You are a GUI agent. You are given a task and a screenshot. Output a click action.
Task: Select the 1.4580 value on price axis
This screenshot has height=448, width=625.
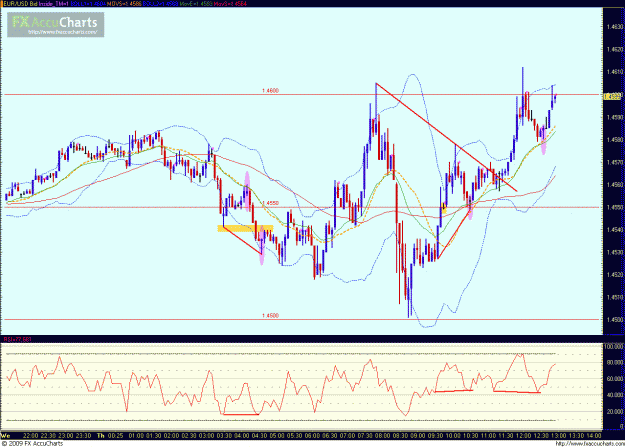click(x=614, y=140)
